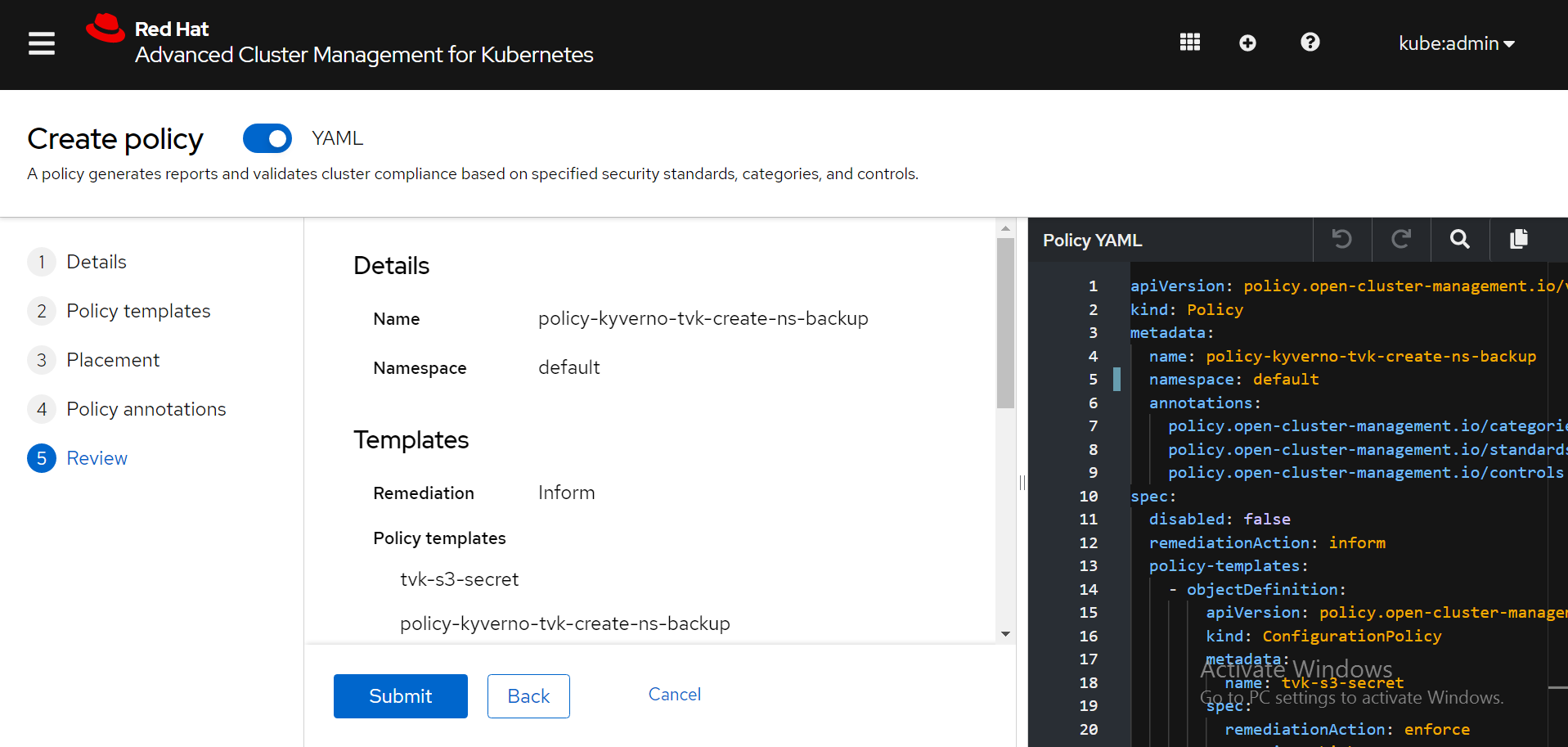Submit the policy
The width and height of the screenshot is (1568, 747).
pos(400,696)
